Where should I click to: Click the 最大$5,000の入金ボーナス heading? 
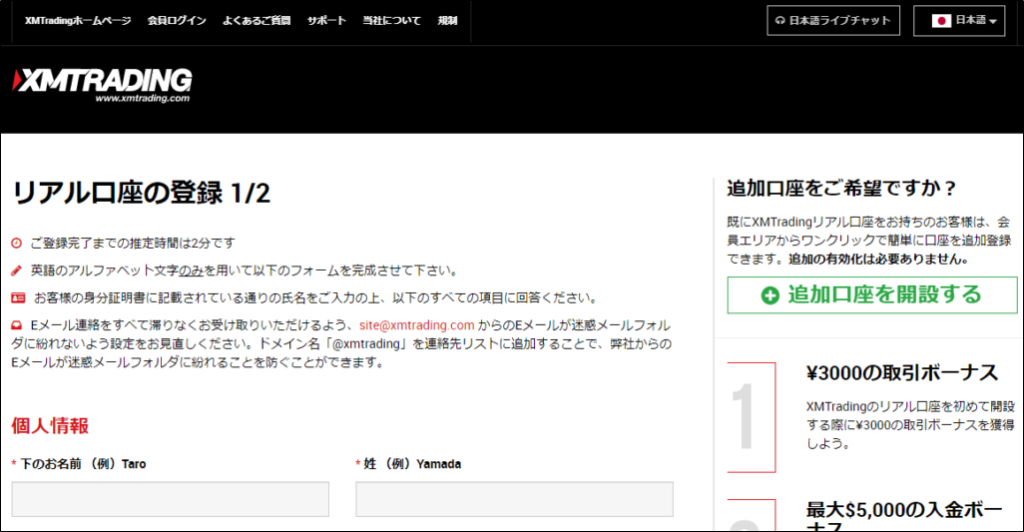point(904,516)
